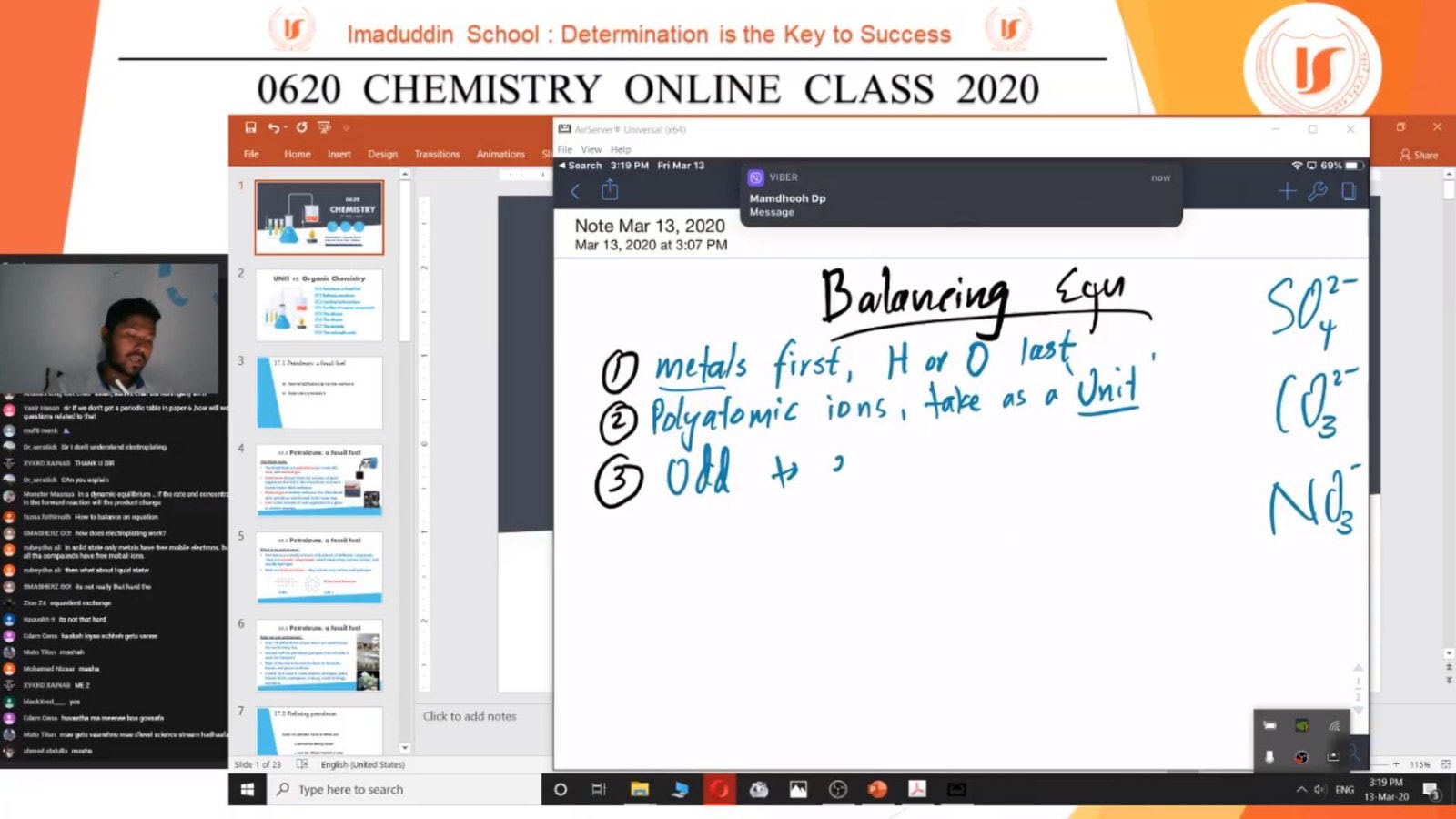Open AirServer Help menu
The width and height of the screenshot is (1456, 819).
tap(621, 149)
